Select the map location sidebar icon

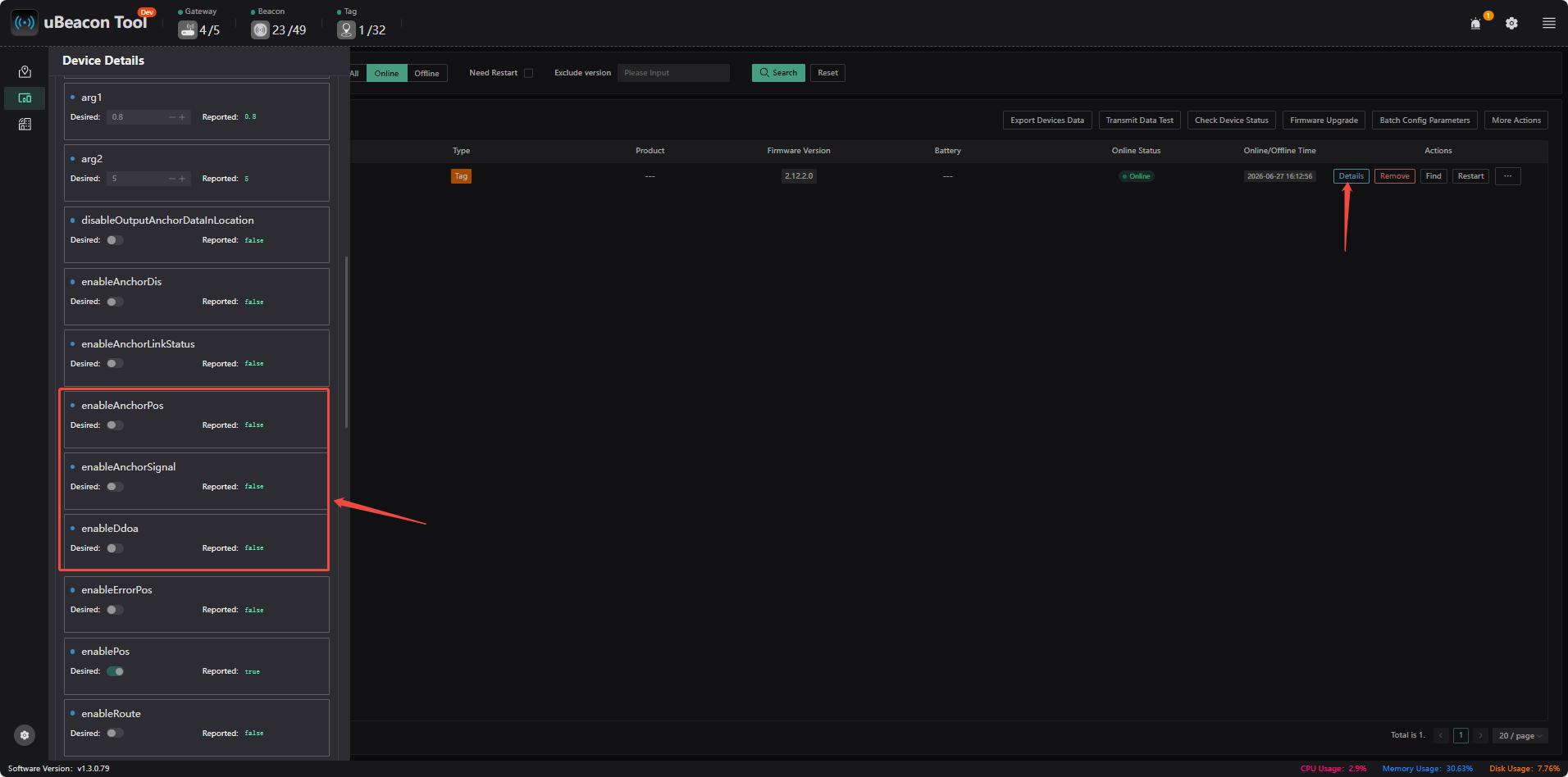click(25, 72)
